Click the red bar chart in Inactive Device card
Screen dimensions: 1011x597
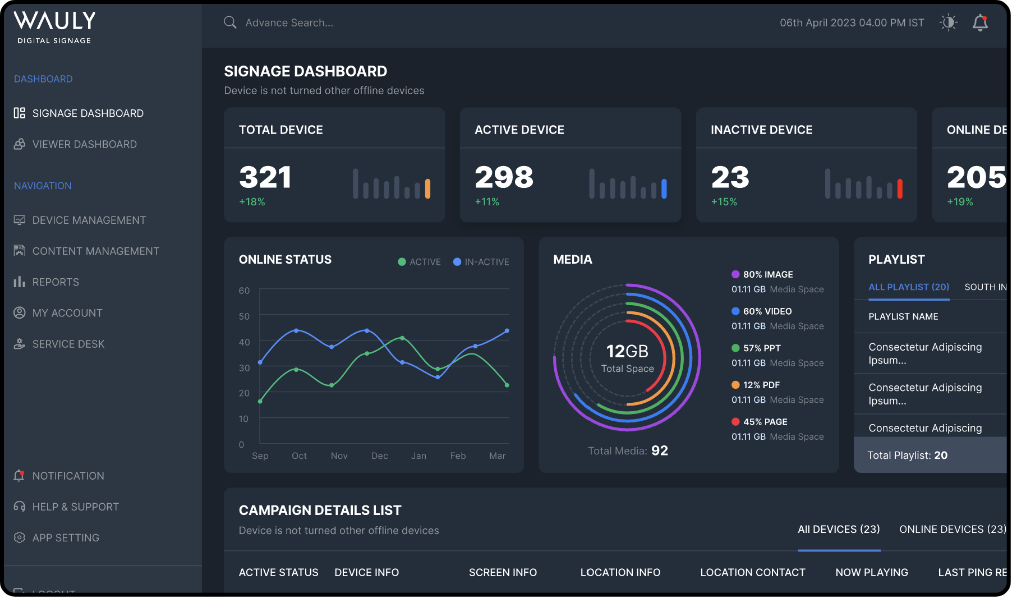pos(864,184)
